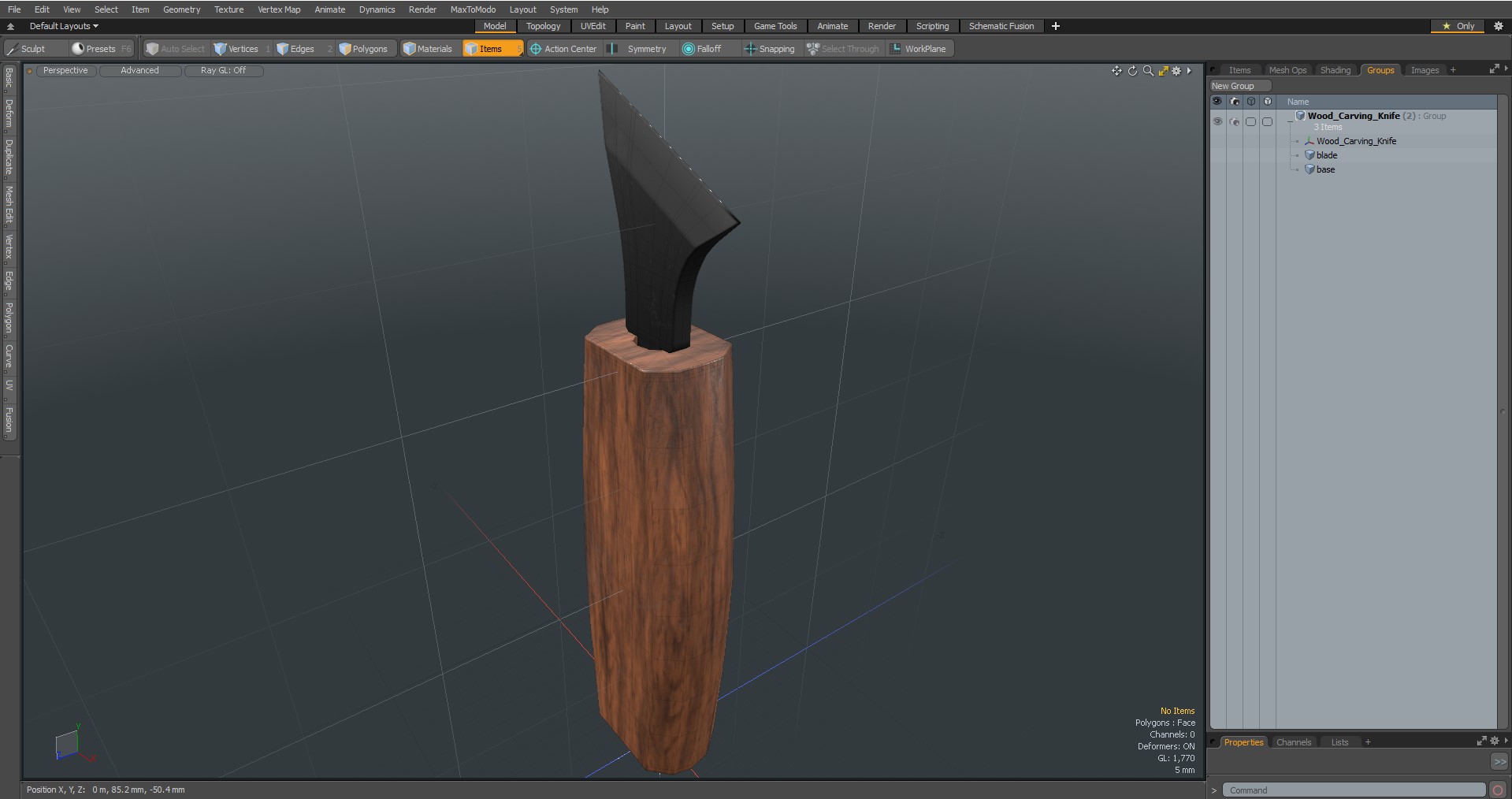Open the Presets browser
The height and width of the screenshot is (799, 1512).
(x=100, y=49)
